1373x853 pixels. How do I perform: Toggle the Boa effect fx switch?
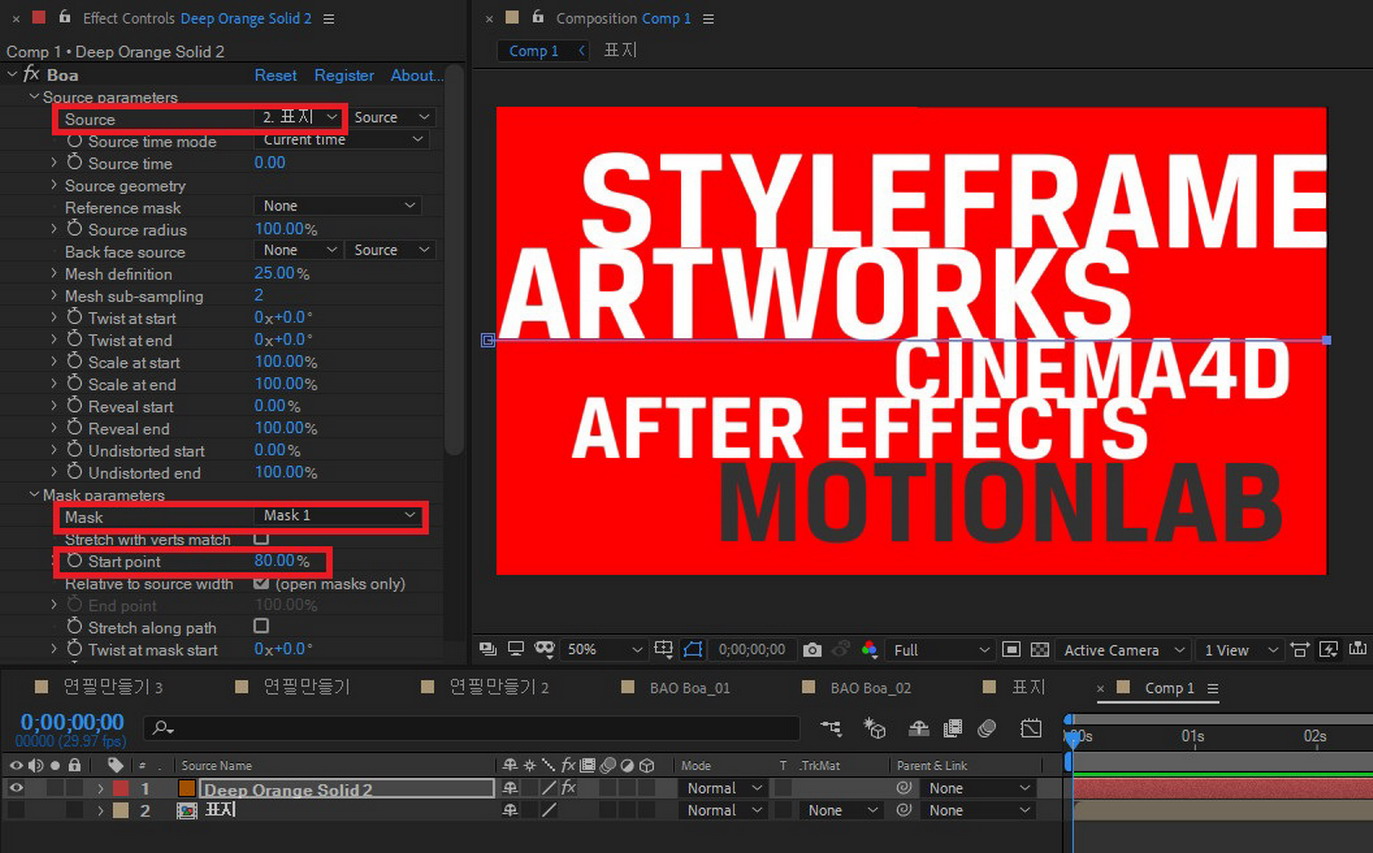click(31, 74)
